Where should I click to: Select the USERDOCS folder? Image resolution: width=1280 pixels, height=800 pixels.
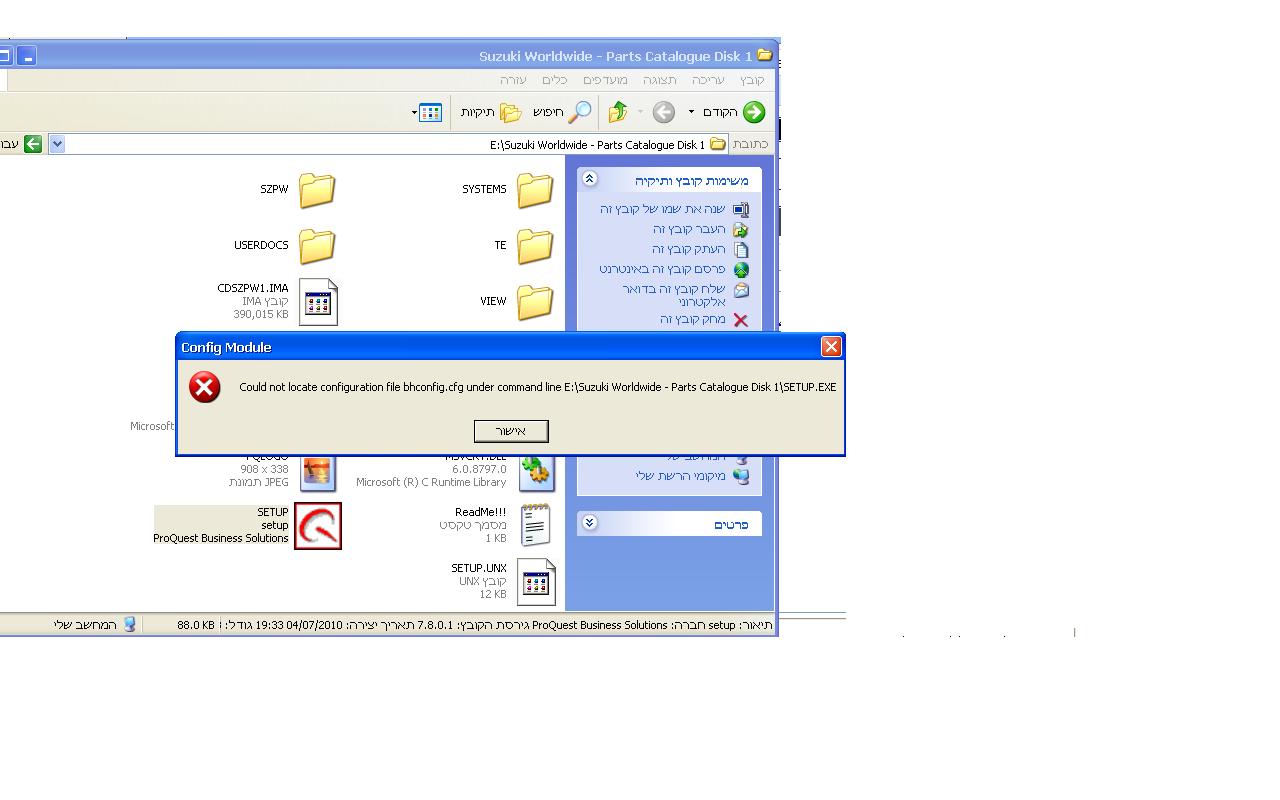tap(317, 246)
